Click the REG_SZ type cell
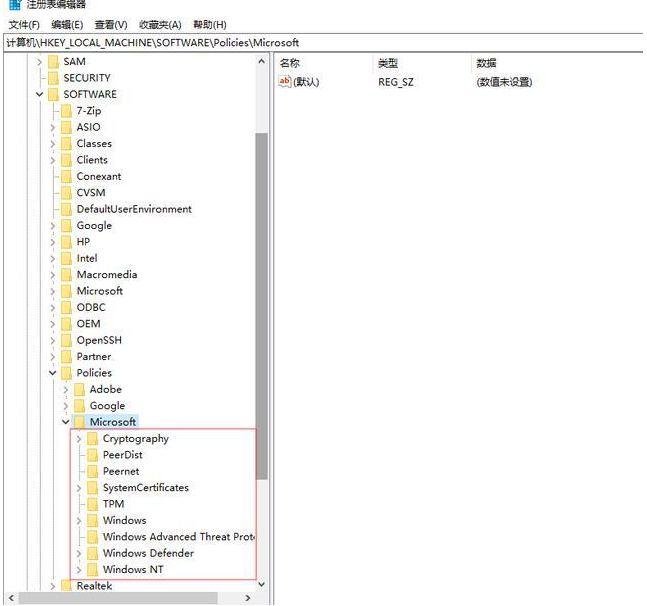This screenshot has height=606, width=647. point(396,82)
